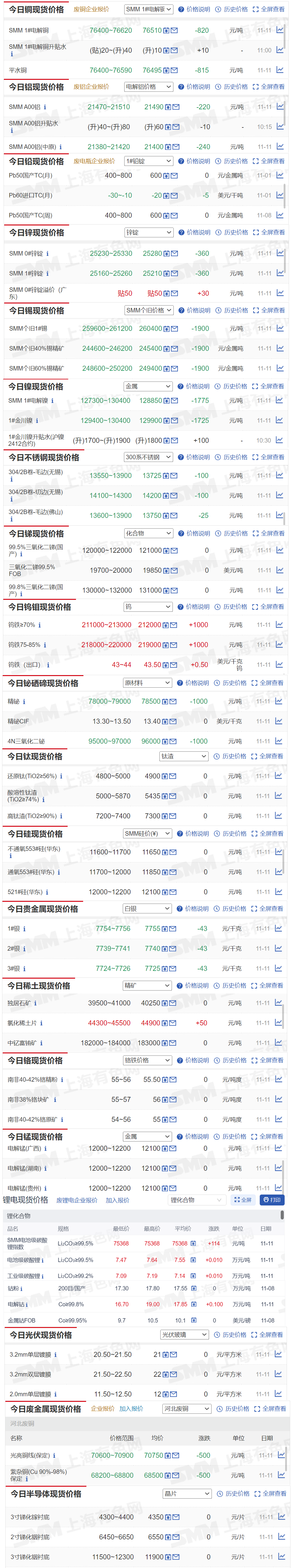Viewport: 292px width, 1568px height.
Task: Open 废铜企业报价 link
Action: 91,10
